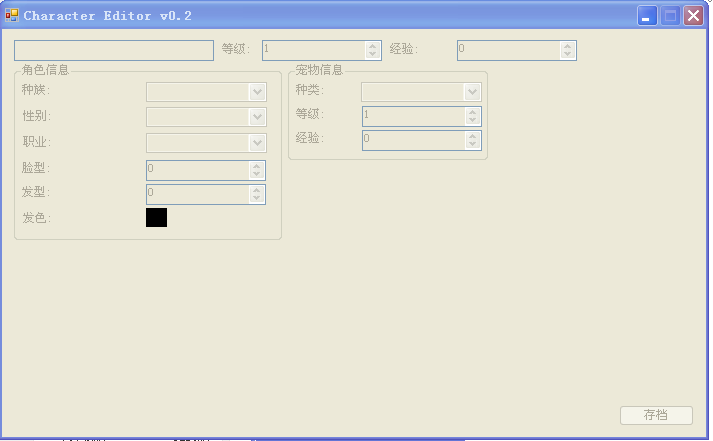This screenshot has width=713, height=441.
Task: Open the pet 种类 type dropdown
Action: (x=472, y=92)
